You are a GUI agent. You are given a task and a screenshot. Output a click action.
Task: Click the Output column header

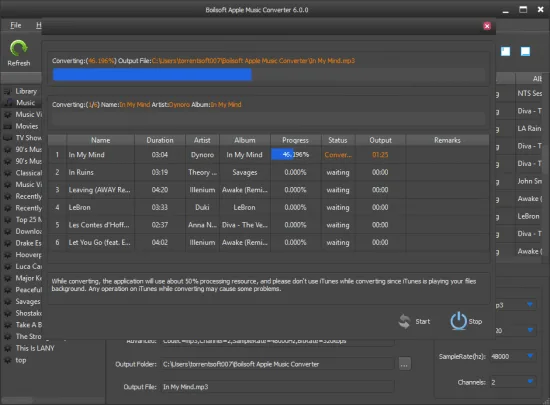[381, 140]
